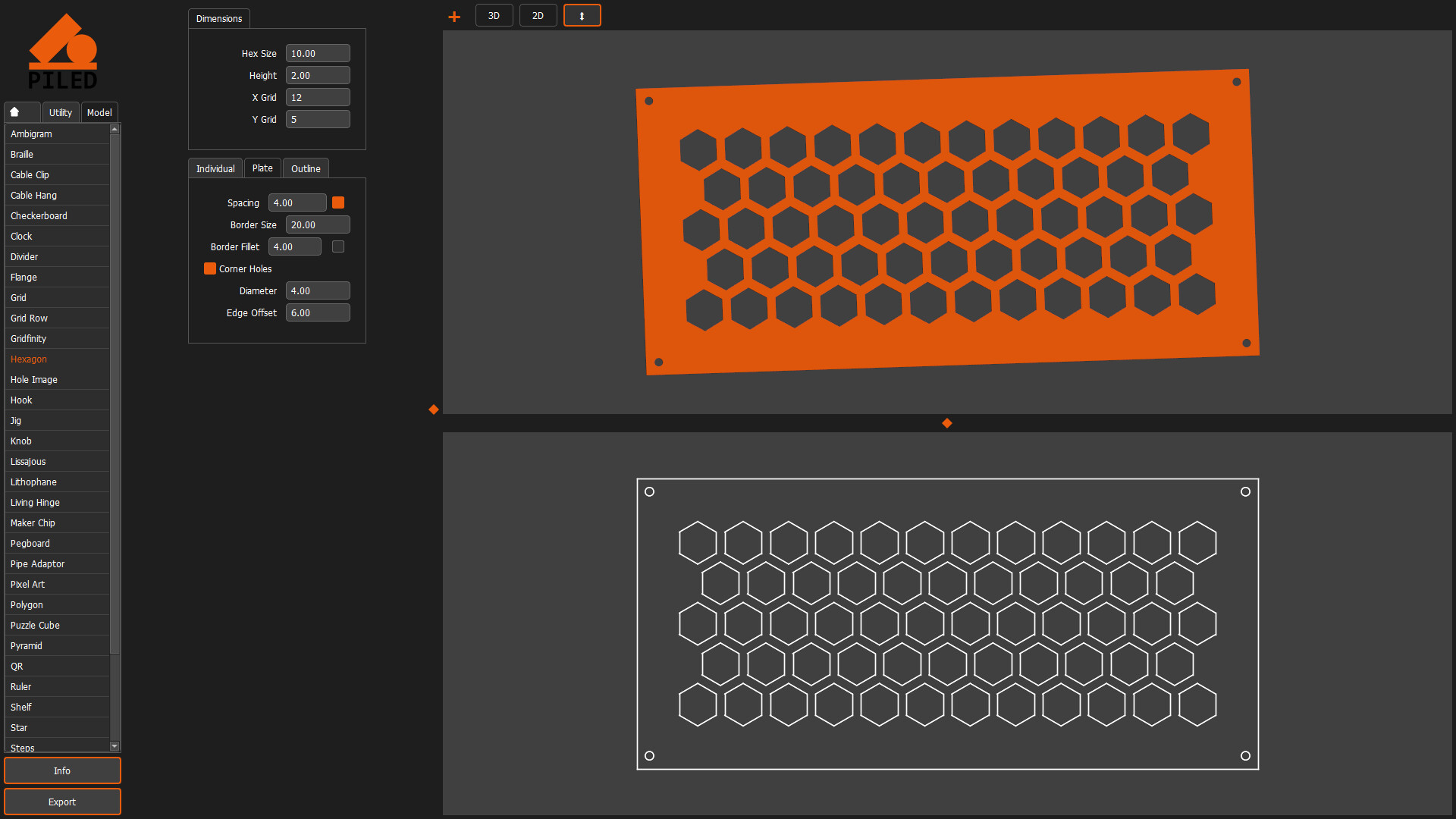The height and width of the screenshot is (819, 1456).
Task: Click inside the Hex Size input field
Action: (x=317, y=53)
